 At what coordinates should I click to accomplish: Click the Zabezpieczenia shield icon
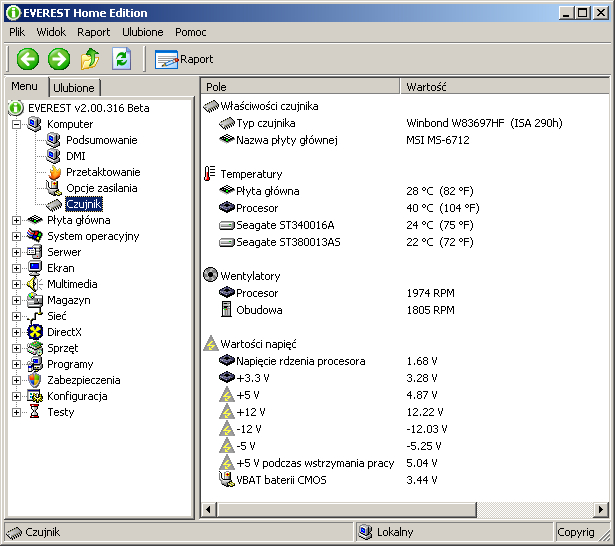35,380
